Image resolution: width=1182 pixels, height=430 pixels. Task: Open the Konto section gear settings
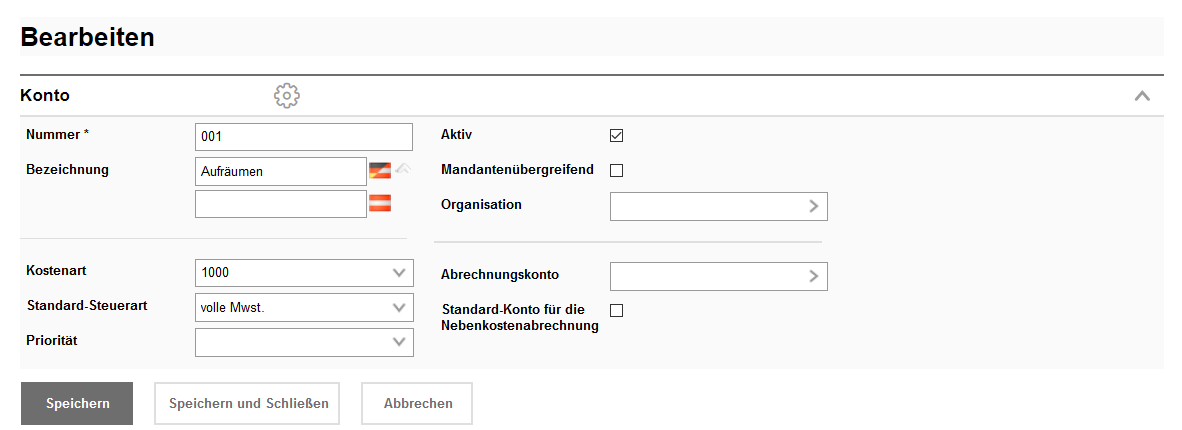point(287,96)
